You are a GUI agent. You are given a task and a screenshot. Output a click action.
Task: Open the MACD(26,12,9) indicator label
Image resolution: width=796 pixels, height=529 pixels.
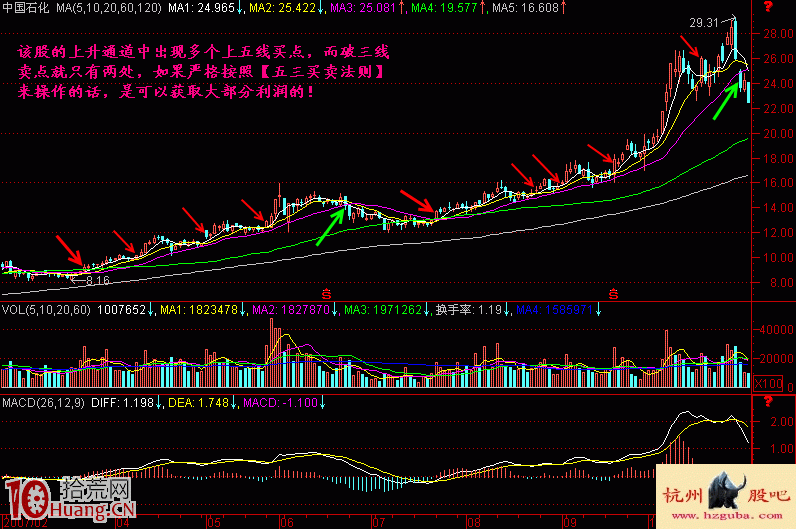click(x=43, y=403)
